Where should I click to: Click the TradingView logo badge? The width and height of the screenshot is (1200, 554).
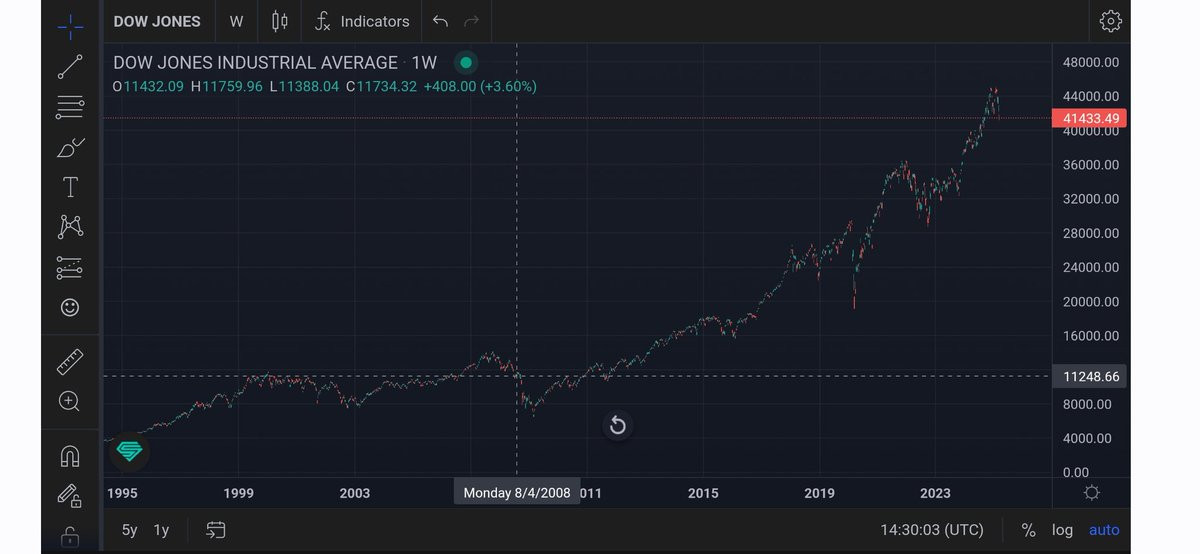pos(129,451)
